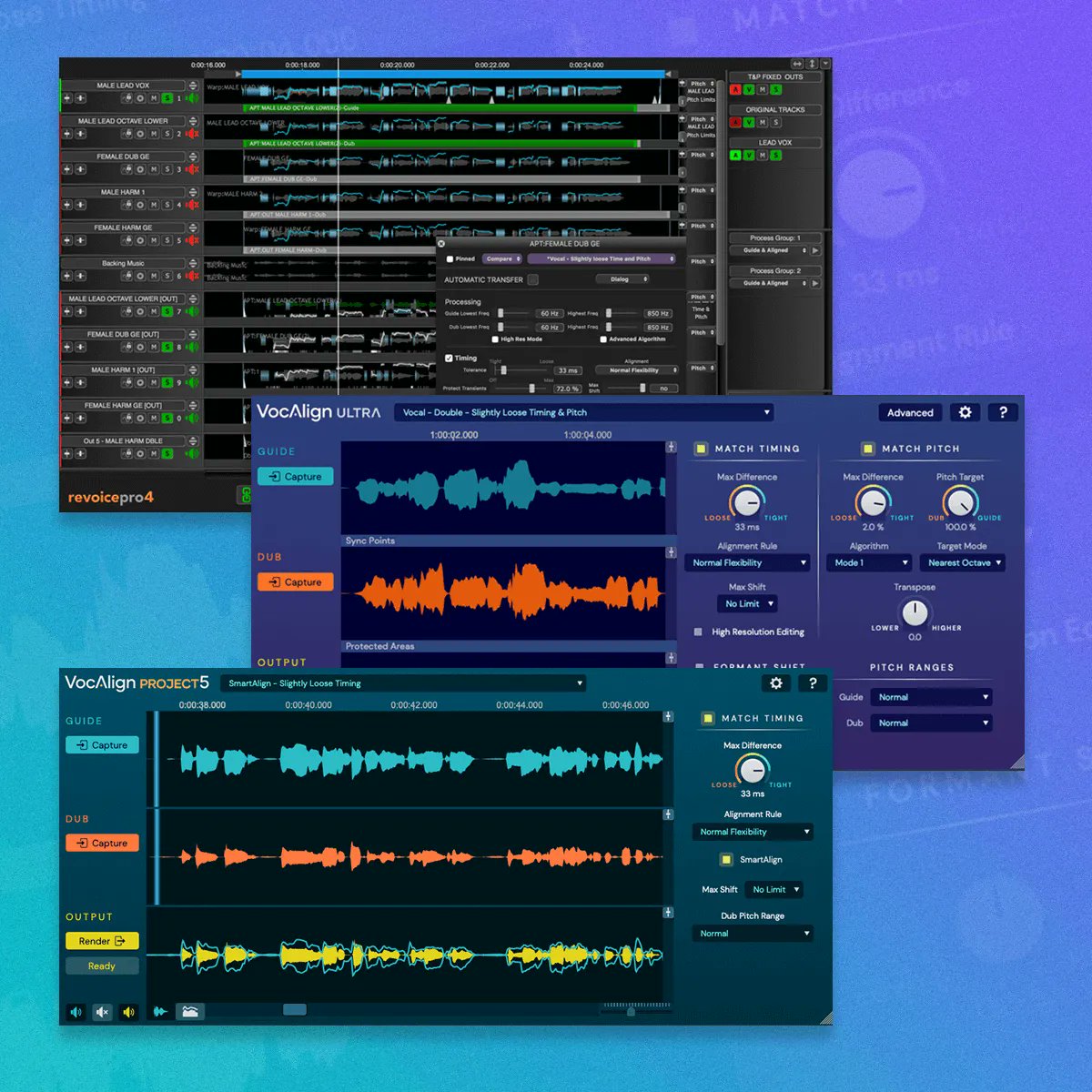
Task: Toggle Match Timing in VocAlign Ultra
Action: [x=701, y=449]
